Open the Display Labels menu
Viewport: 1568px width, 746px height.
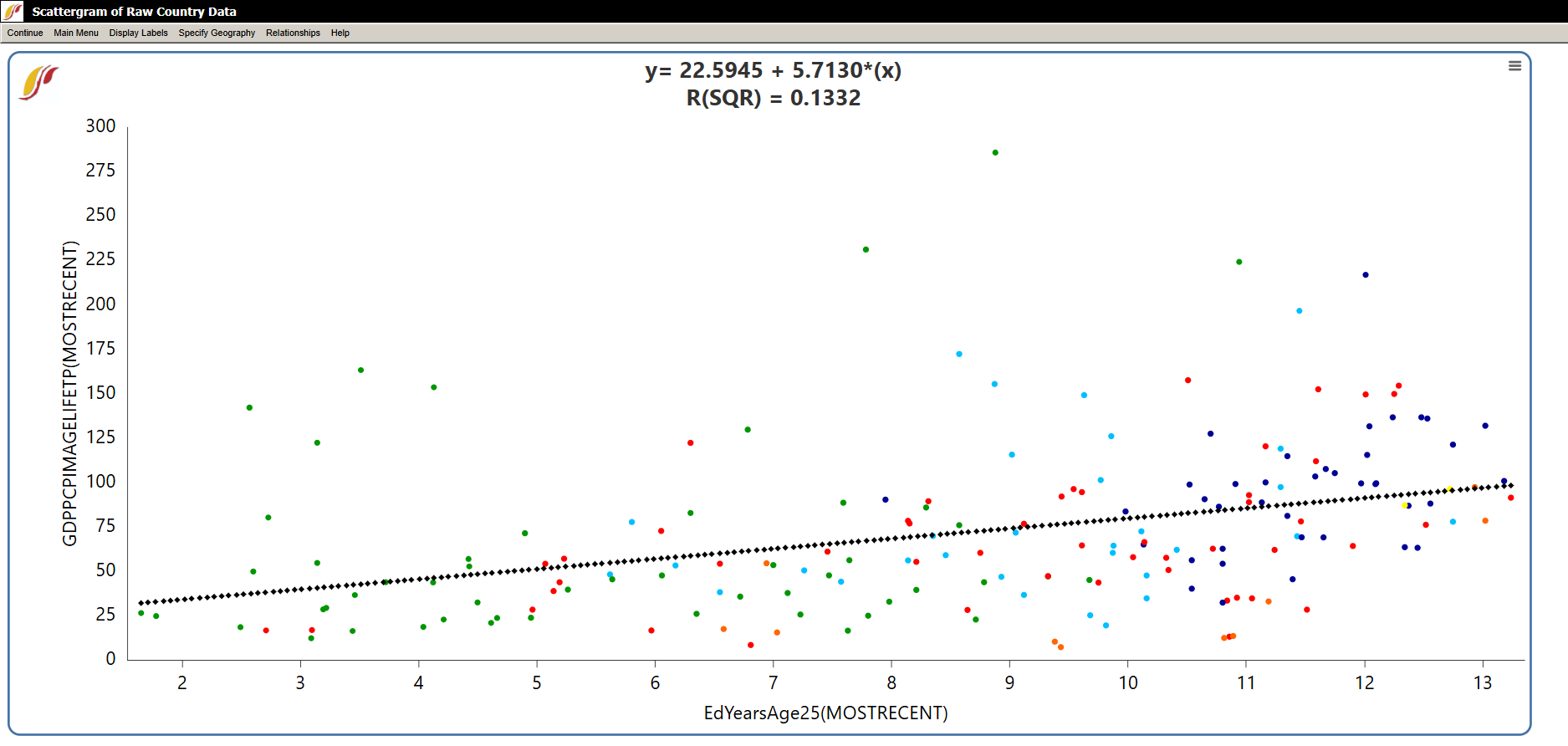pos(138,33)
